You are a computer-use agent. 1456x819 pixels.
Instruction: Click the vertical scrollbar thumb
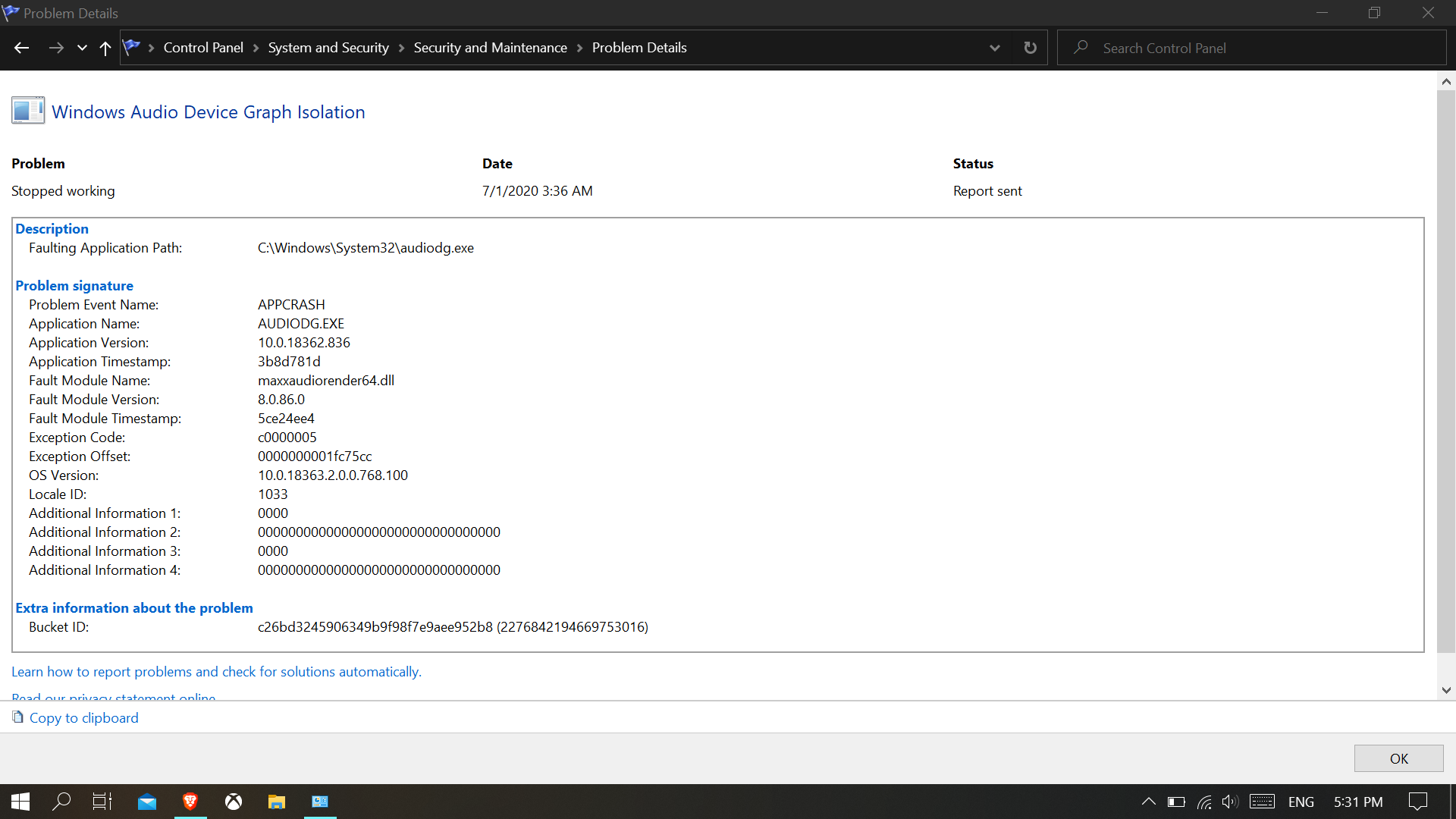click(x=1446, y=372)
